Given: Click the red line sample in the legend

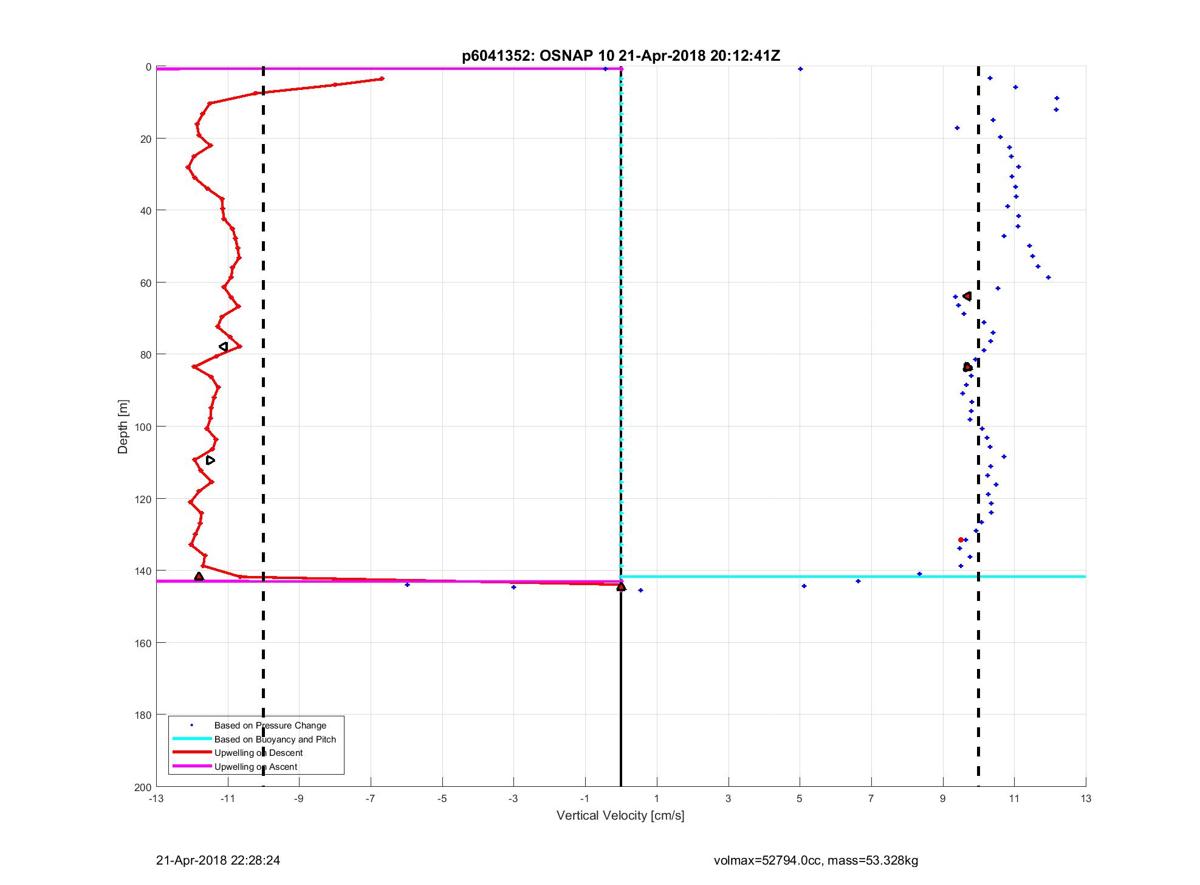Looking at the screenshot, I should pyautogui.click(x=192, y=752).
